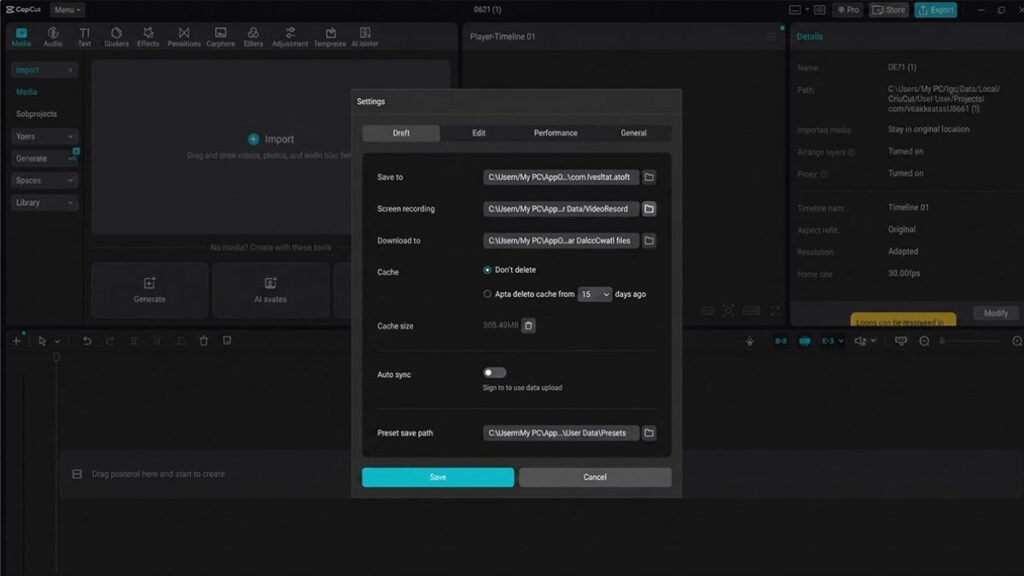The image size is (1024, 576).
Task: Save the settings
Action: coord(438,477)
